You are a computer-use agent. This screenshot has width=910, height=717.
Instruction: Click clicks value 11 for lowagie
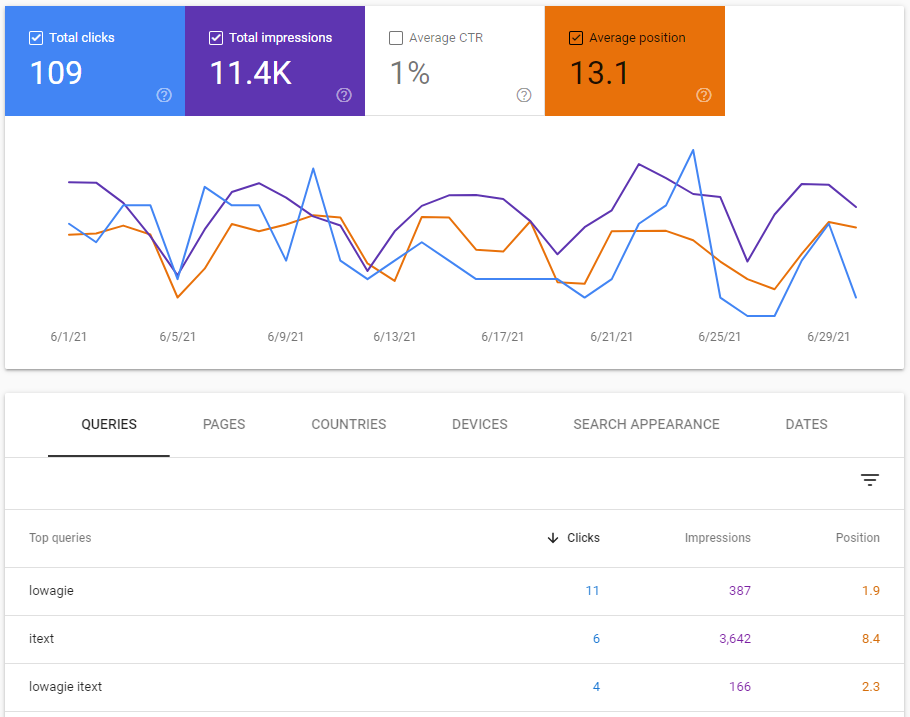click(x=593, y=591)
